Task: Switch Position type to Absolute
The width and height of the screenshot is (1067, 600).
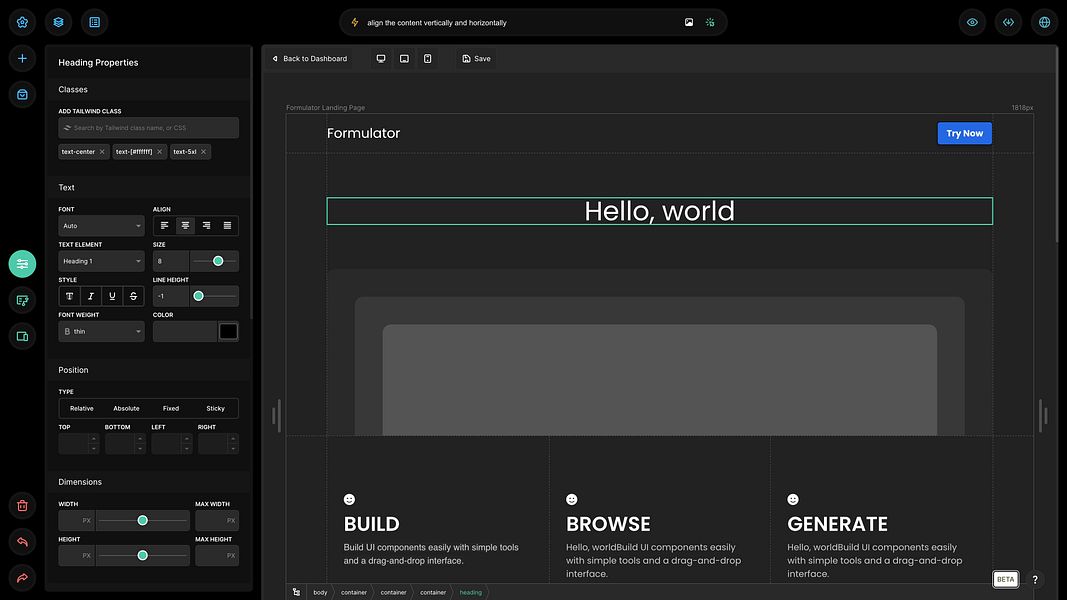Action: [x=126, y=408]
